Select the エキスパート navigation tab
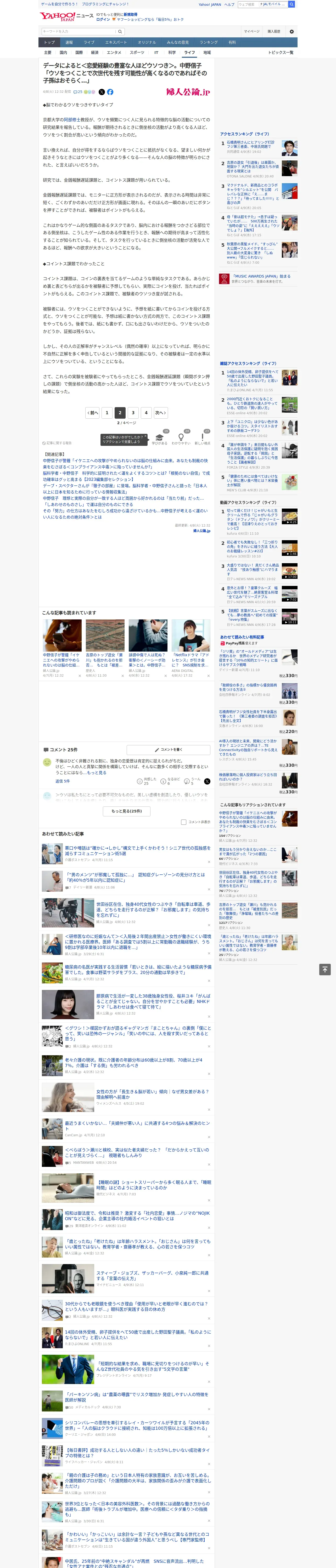Screen dimensions: 336x1568 [116, 43]
